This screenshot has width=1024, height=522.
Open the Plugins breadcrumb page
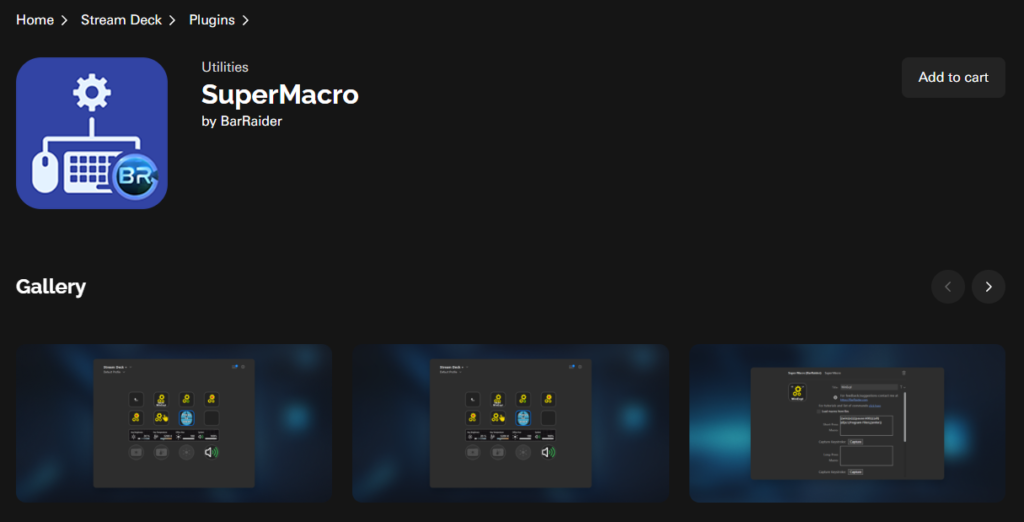click(x=212, y=20)
